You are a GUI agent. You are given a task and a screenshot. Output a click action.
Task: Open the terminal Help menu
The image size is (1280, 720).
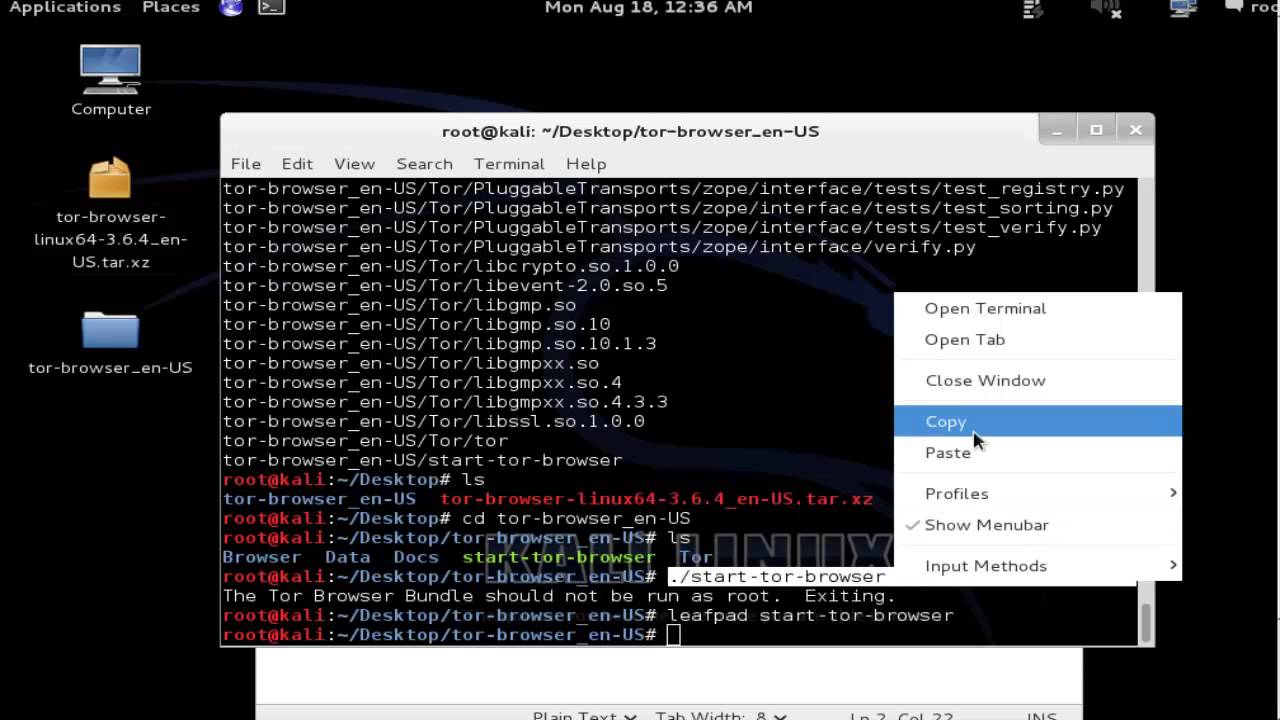[586, 164]
